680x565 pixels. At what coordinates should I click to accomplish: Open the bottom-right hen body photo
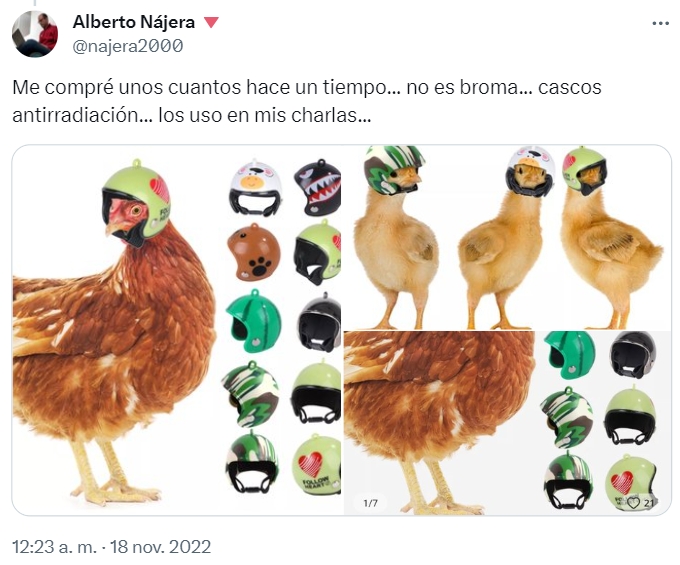(507, 423)
